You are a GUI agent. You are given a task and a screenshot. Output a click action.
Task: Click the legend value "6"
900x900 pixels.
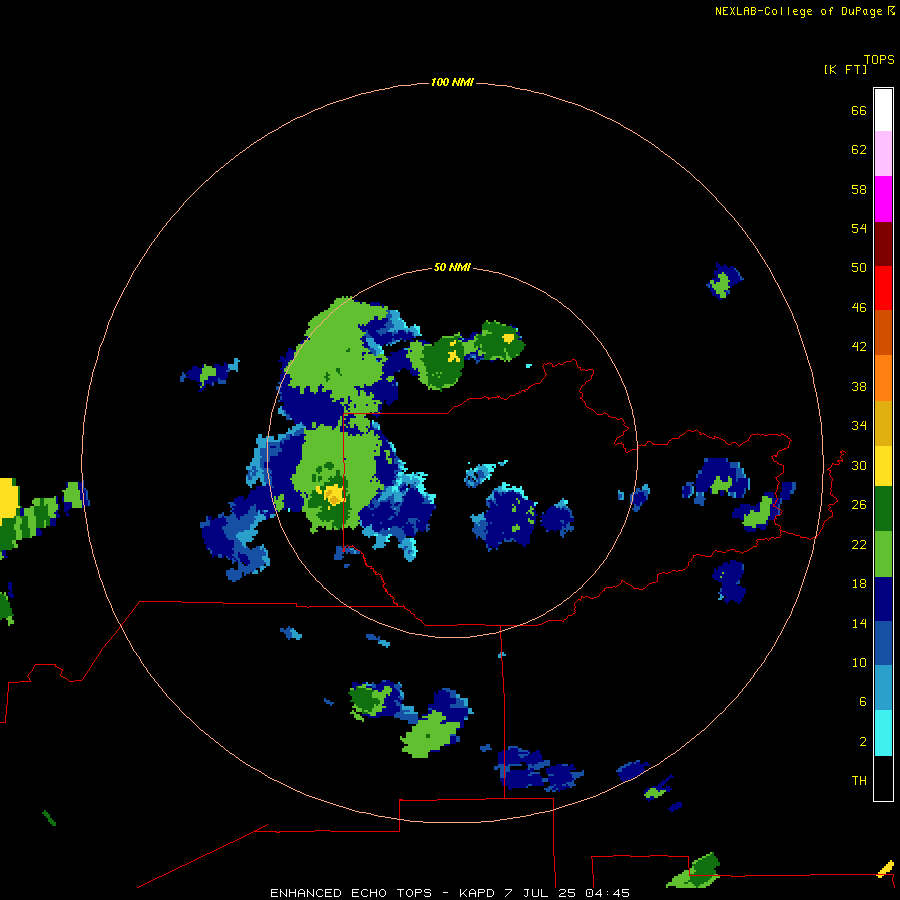click(x=863, y=701)
